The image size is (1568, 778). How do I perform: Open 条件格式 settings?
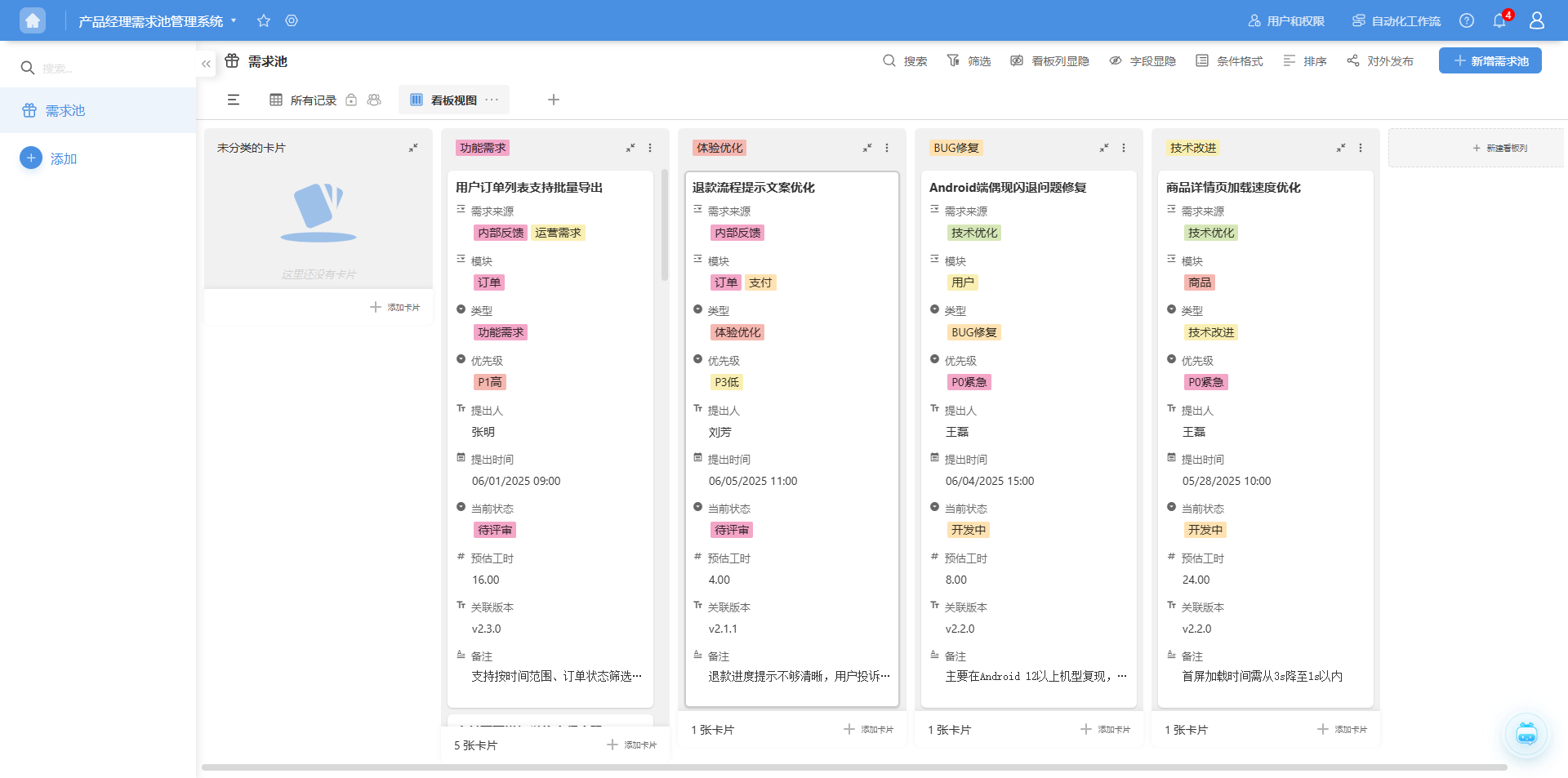(x=1229, y=61)
